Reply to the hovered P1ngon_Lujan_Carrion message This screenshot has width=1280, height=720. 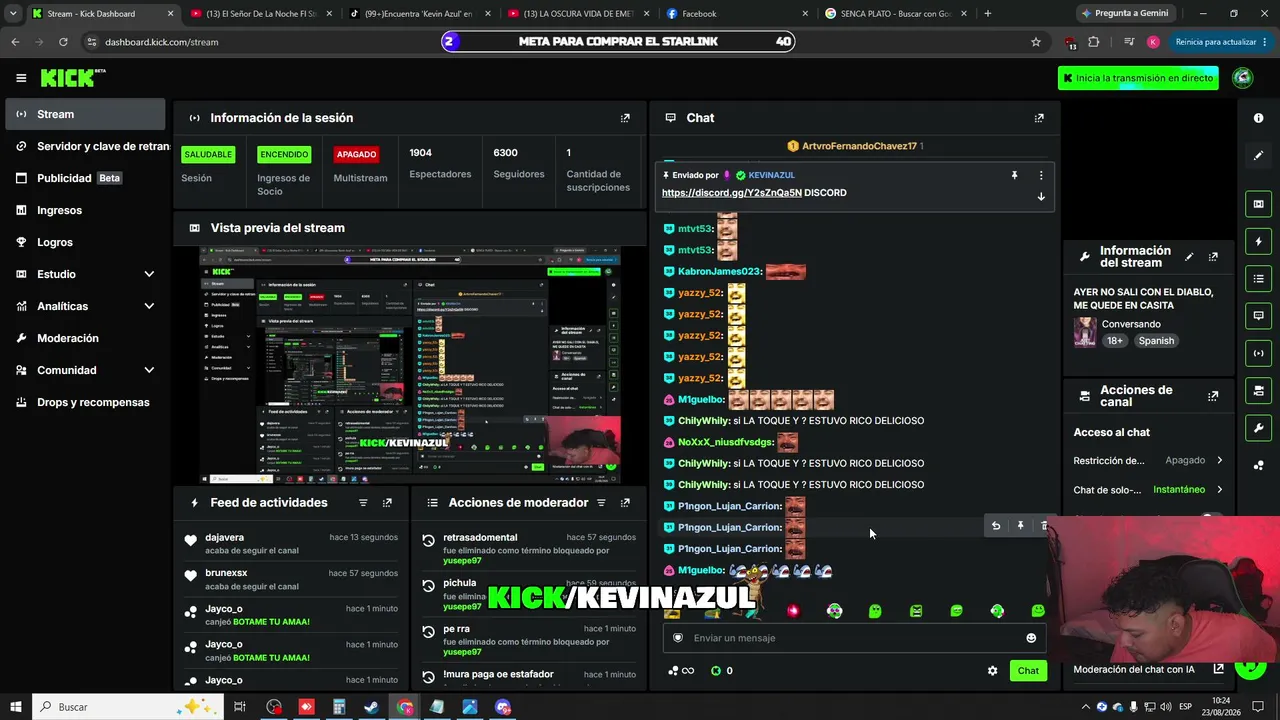[996, 526]
